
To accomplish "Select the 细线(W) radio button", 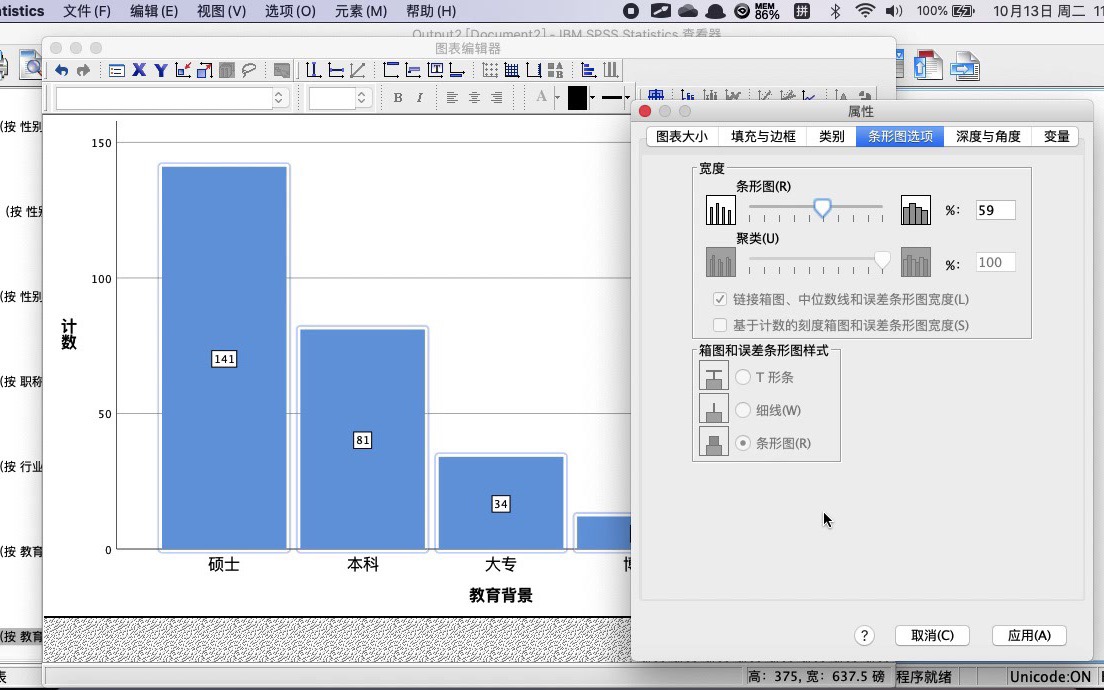I will (743, 410).
